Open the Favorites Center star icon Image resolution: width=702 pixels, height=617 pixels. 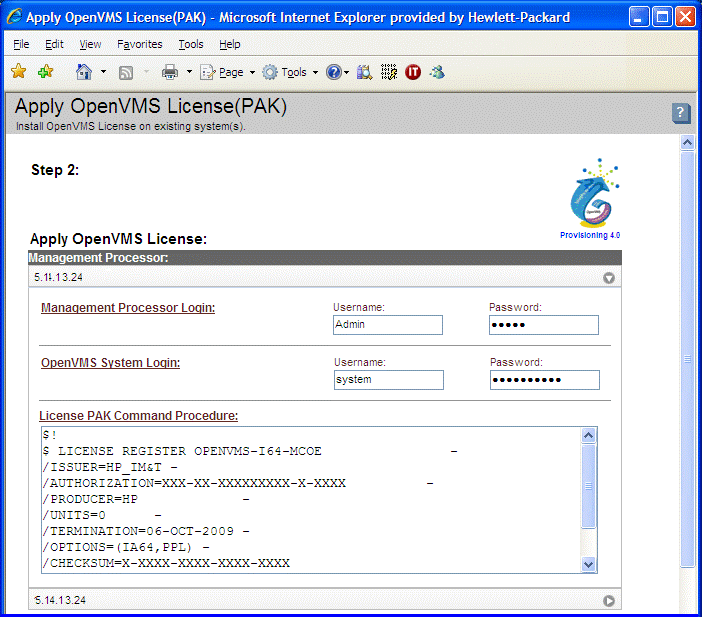[x=18, y=71]
